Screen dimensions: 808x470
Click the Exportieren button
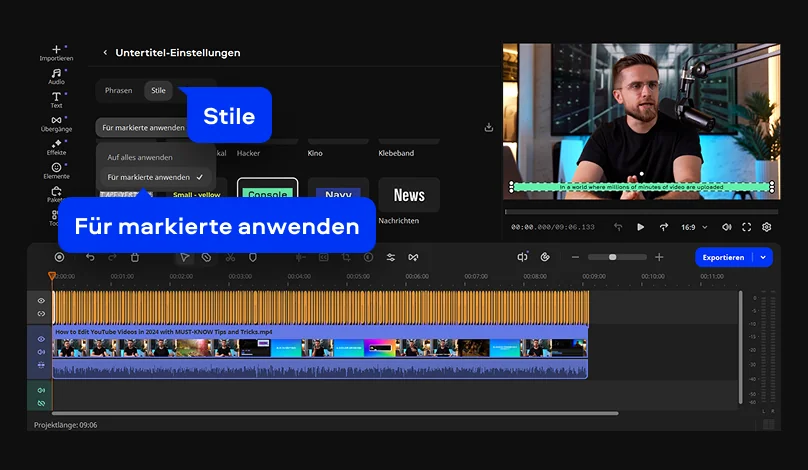723,257
